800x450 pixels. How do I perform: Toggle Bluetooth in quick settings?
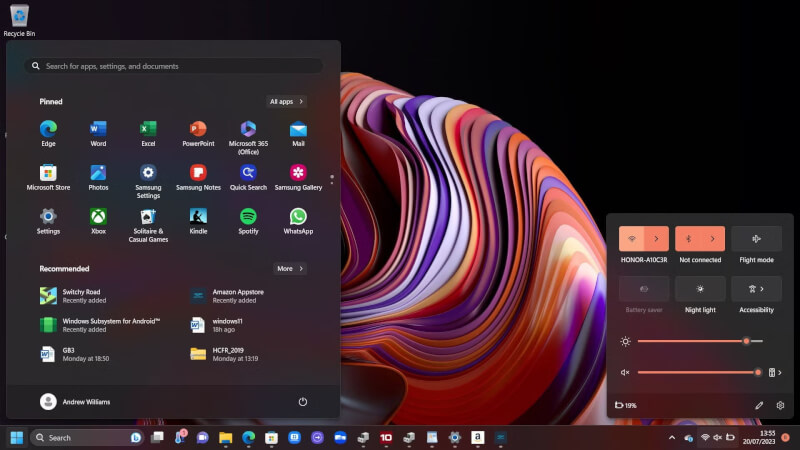tap(688, 239)
